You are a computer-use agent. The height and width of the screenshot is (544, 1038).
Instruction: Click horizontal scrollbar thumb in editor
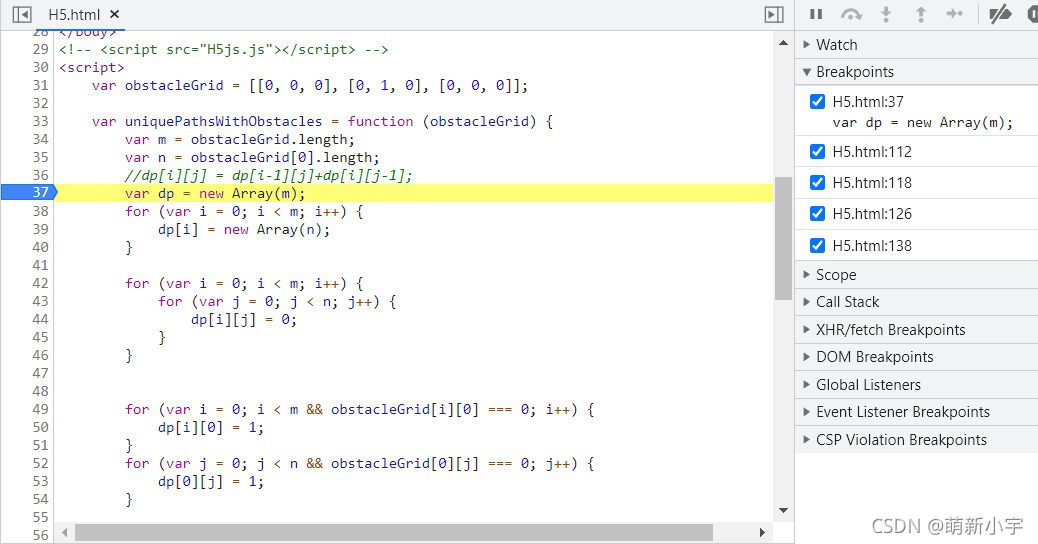tap(393, 532)
